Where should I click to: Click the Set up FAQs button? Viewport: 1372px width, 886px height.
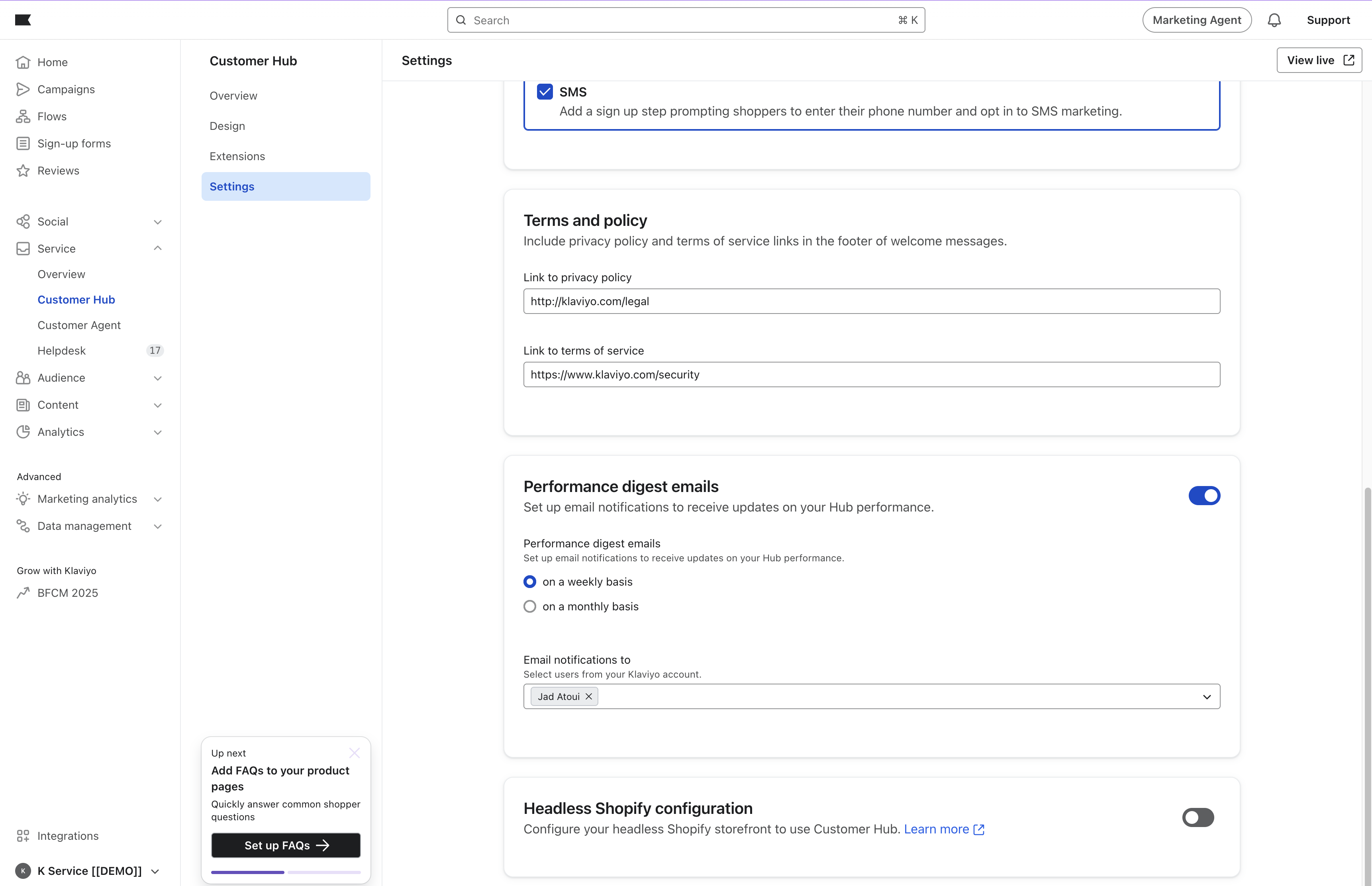pos(286,845)
